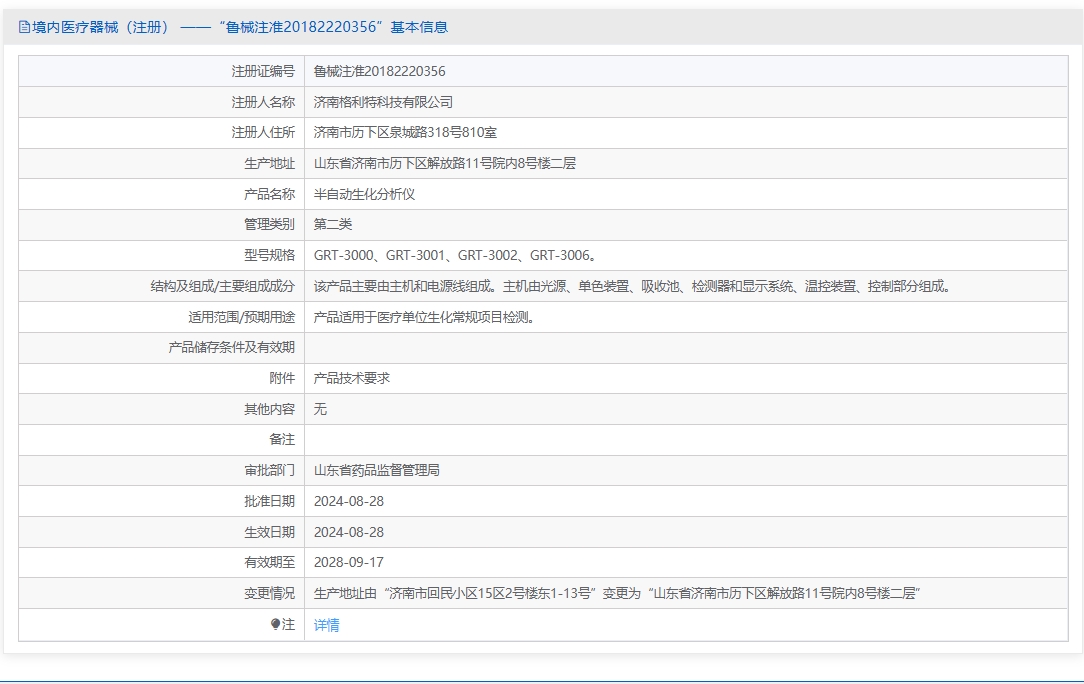Select model list GRT-3000、GRT-3001
The height and width of the screenshot is (684, 1084).
coord(456,255)
